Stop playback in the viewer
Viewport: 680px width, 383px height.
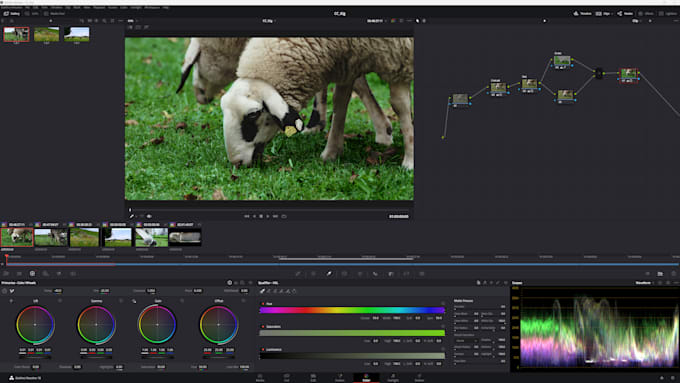[x=261, y=216]
